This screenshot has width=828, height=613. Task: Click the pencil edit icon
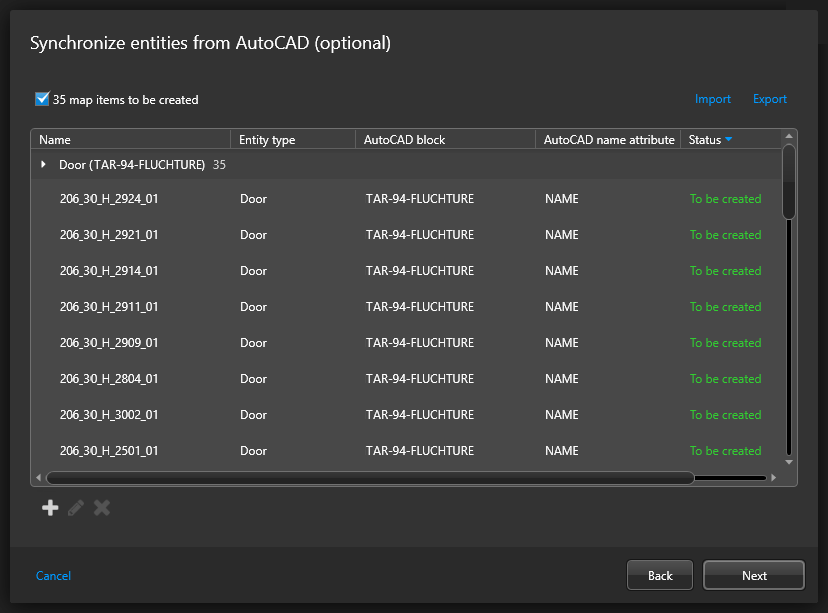[x=76, y=508]
